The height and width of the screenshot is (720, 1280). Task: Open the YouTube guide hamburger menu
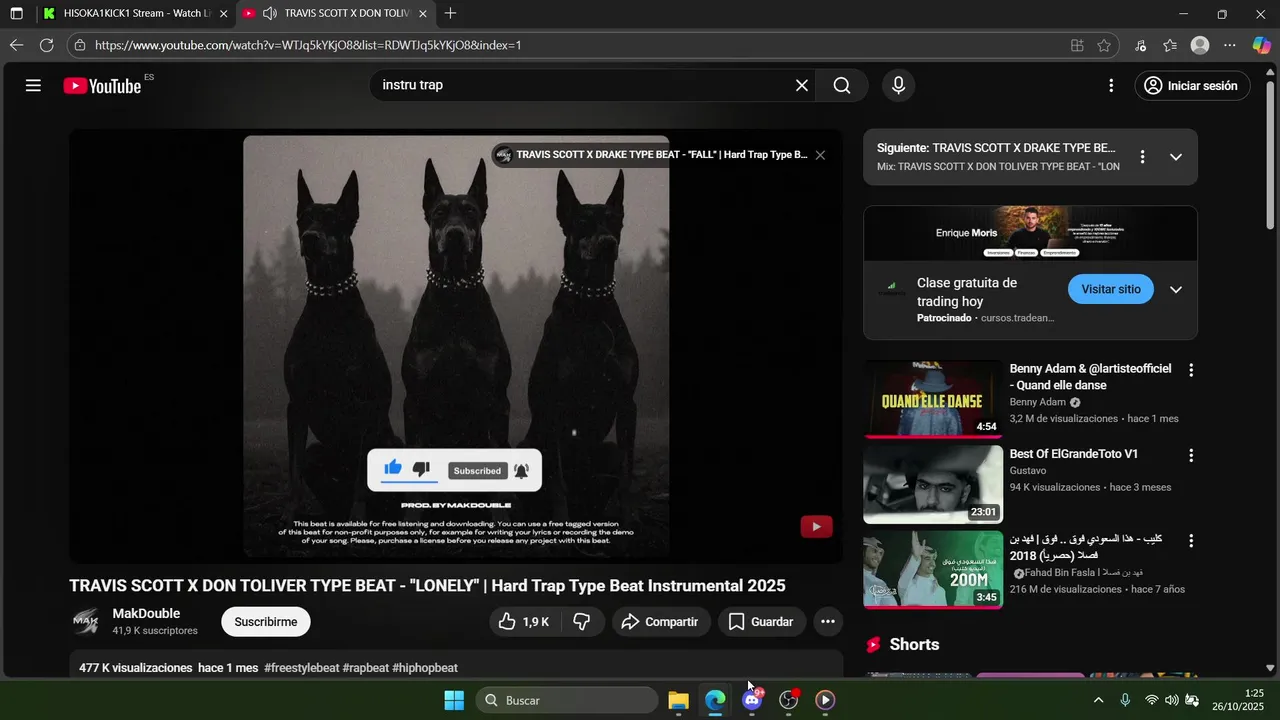pos(33,86)
